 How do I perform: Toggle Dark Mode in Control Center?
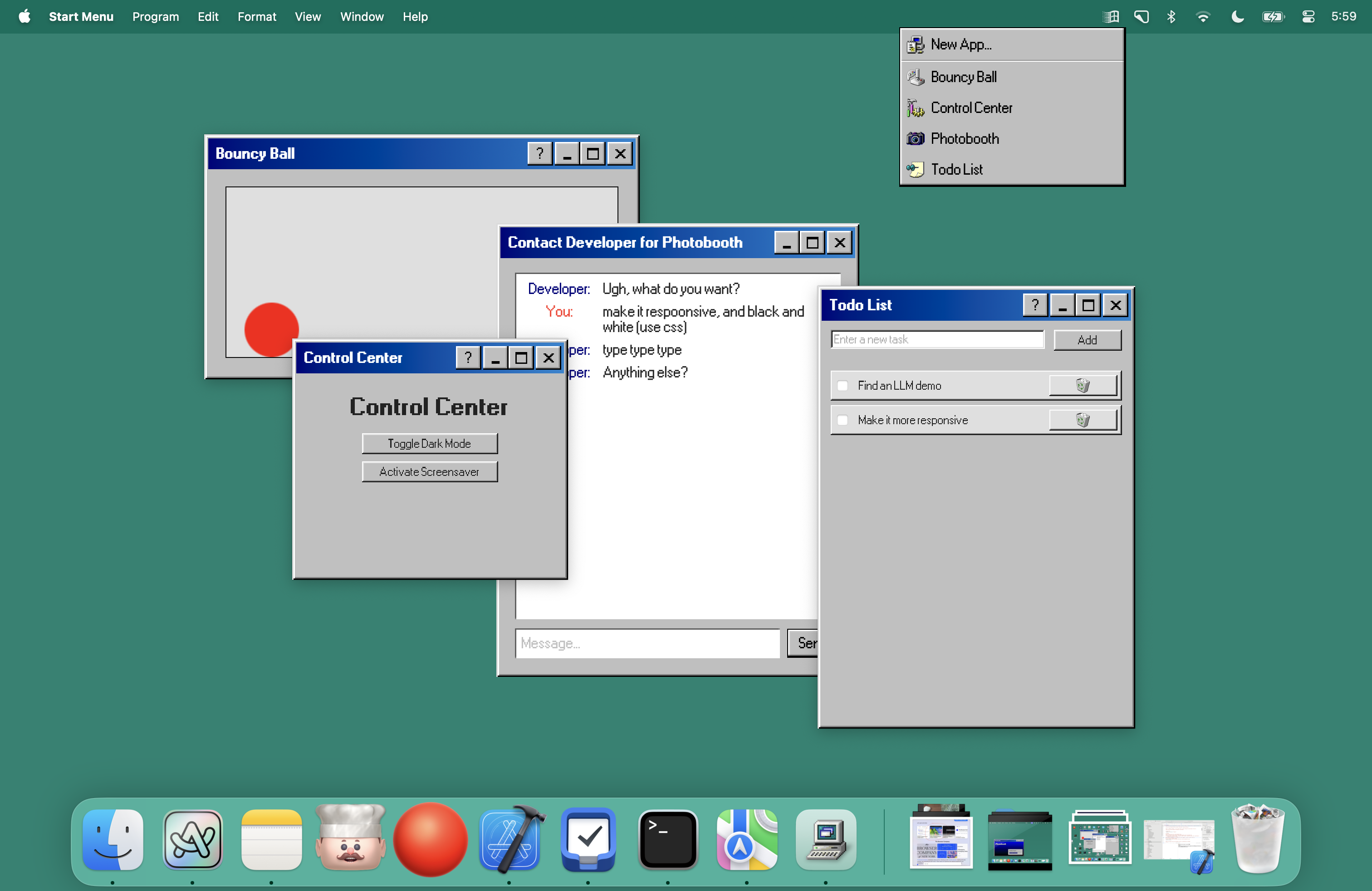[430, 444]
